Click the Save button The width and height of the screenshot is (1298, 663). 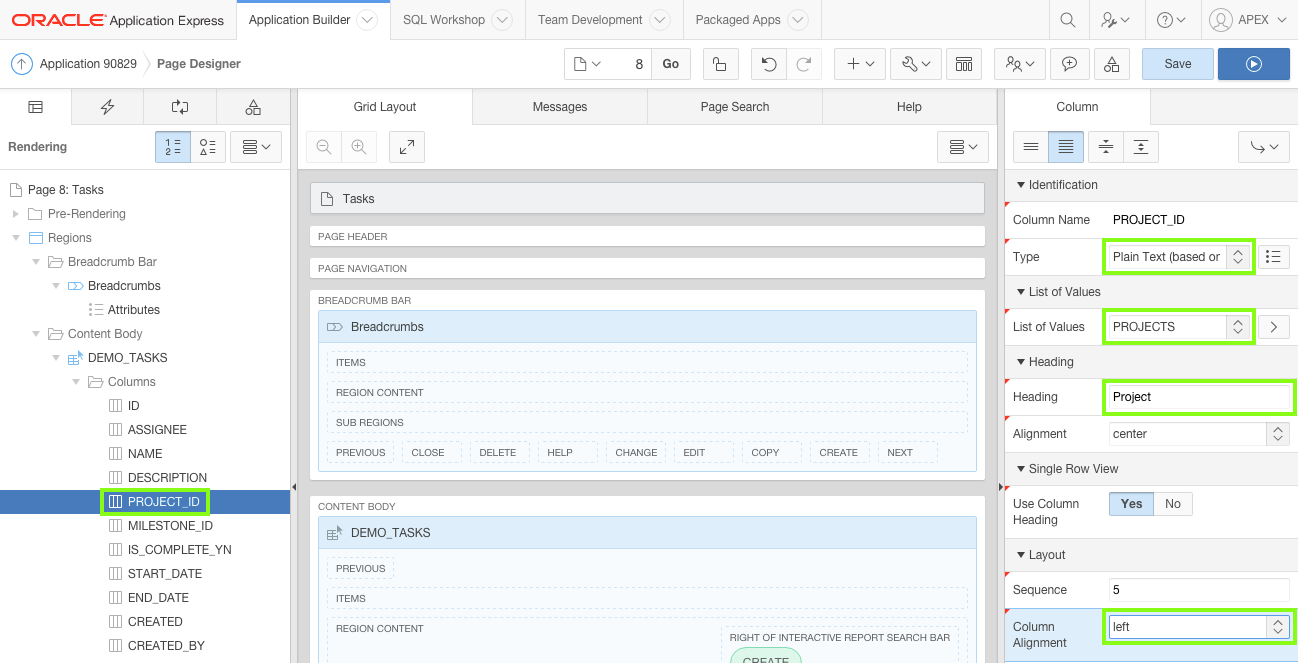coord(1177,63)
